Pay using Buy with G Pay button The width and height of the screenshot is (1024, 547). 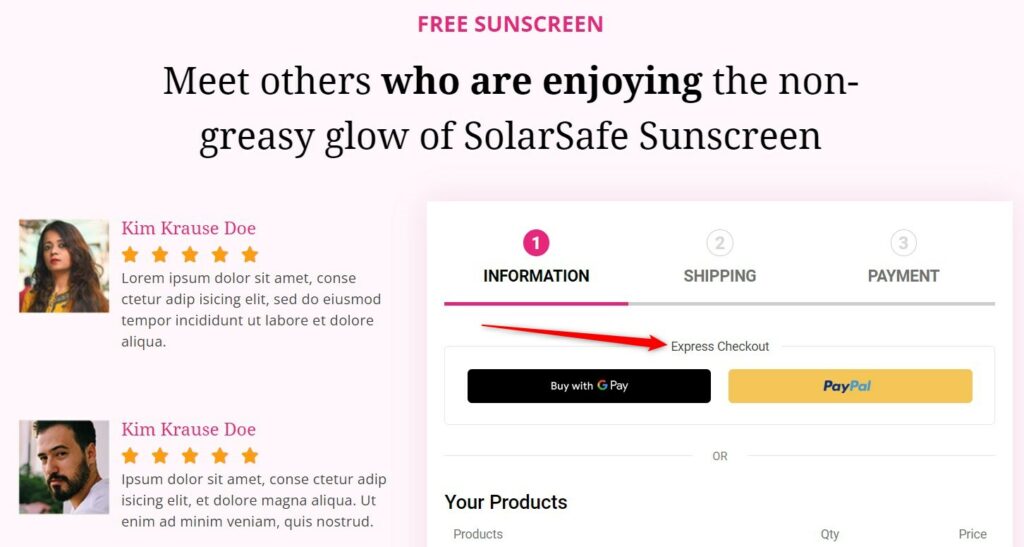[589, 386]
